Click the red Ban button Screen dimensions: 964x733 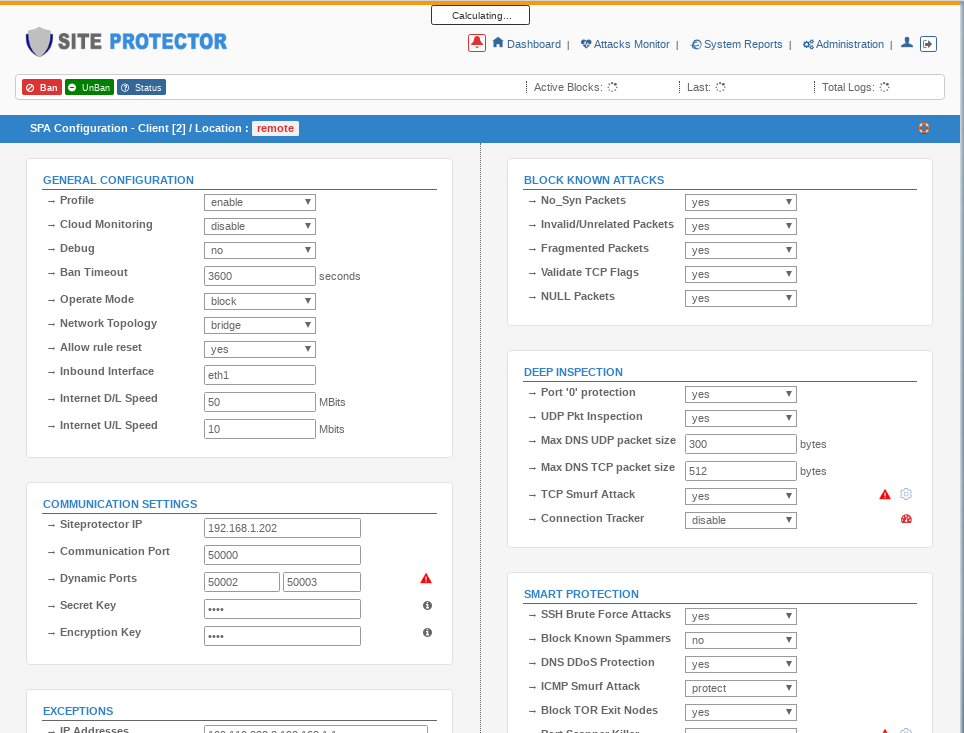coord(42,87)
